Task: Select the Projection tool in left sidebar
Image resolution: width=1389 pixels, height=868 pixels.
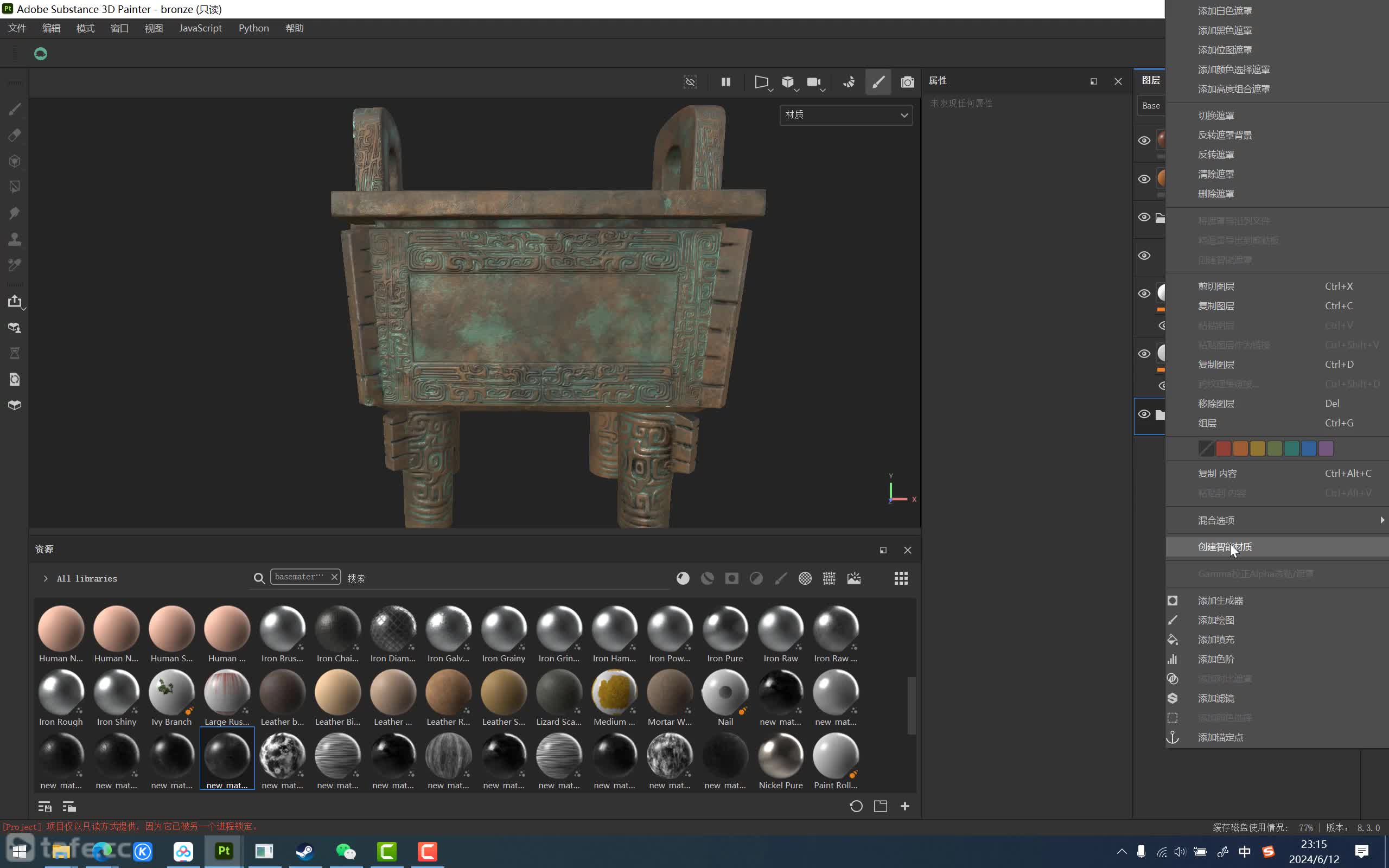Action: coord(15,161)
